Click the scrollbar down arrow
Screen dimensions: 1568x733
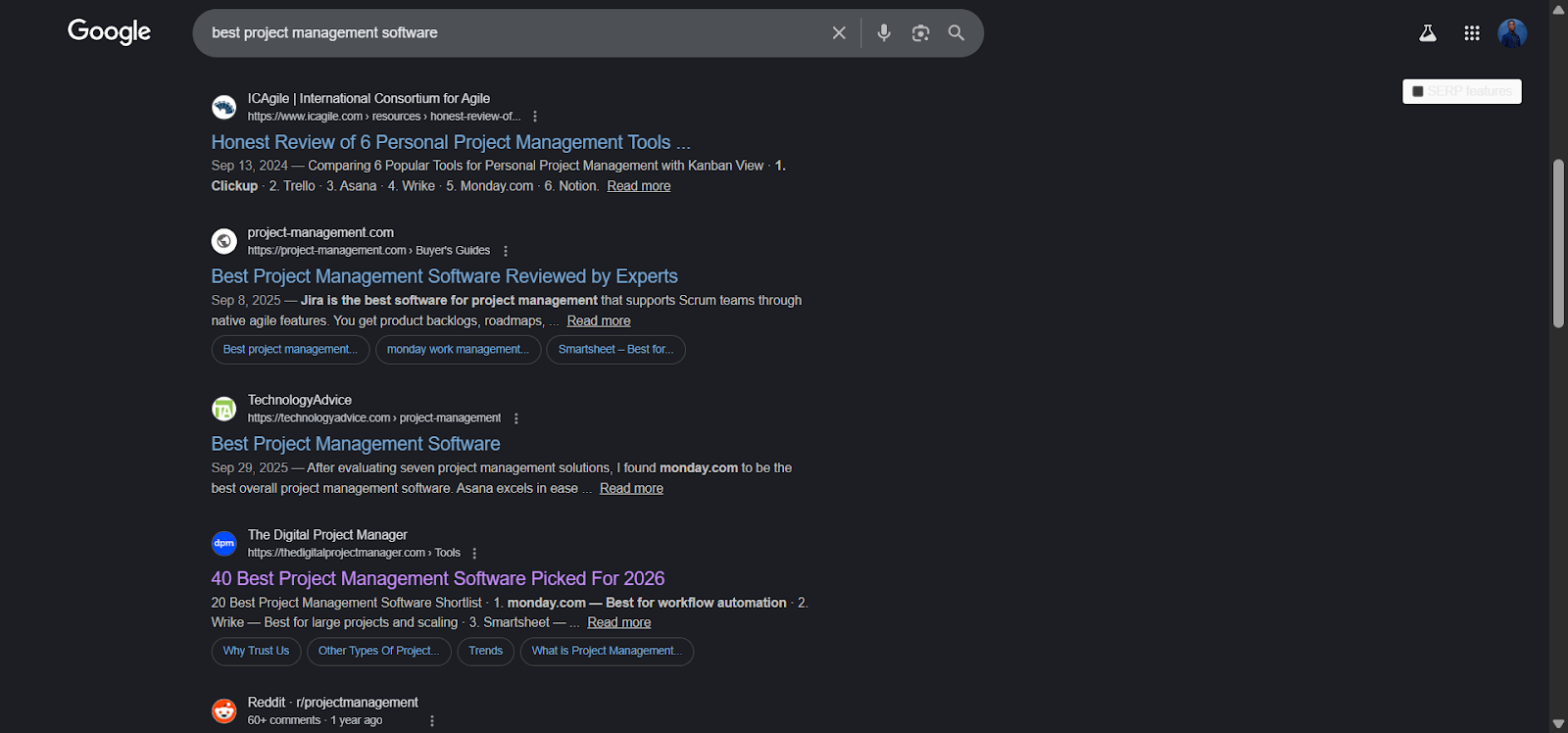(1558, 724)
